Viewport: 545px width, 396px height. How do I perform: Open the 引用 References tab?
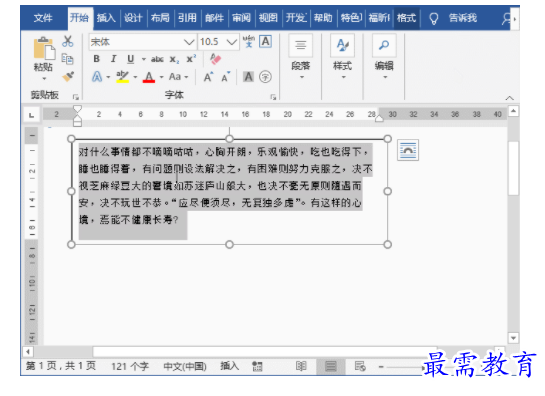coord(187,18)
